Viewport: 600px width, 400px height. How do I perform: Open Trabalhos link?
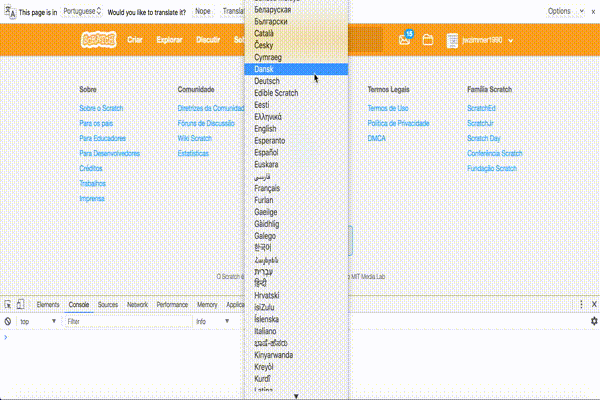(92, 183)
